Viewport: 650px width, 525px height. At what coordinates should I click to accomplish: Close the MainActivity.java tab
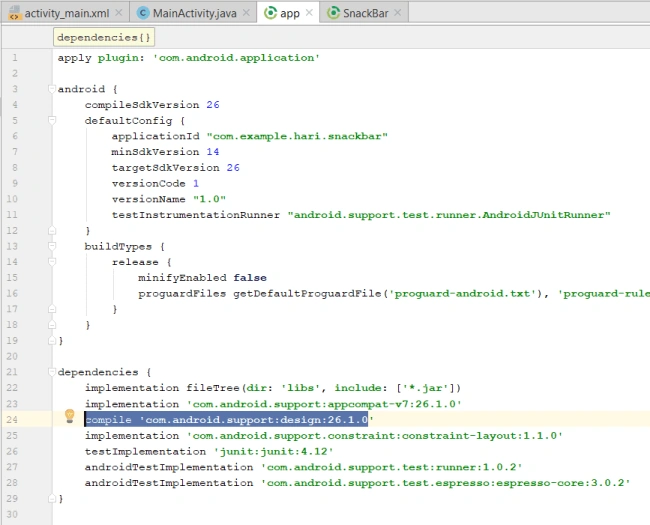(x=246, y=13)
